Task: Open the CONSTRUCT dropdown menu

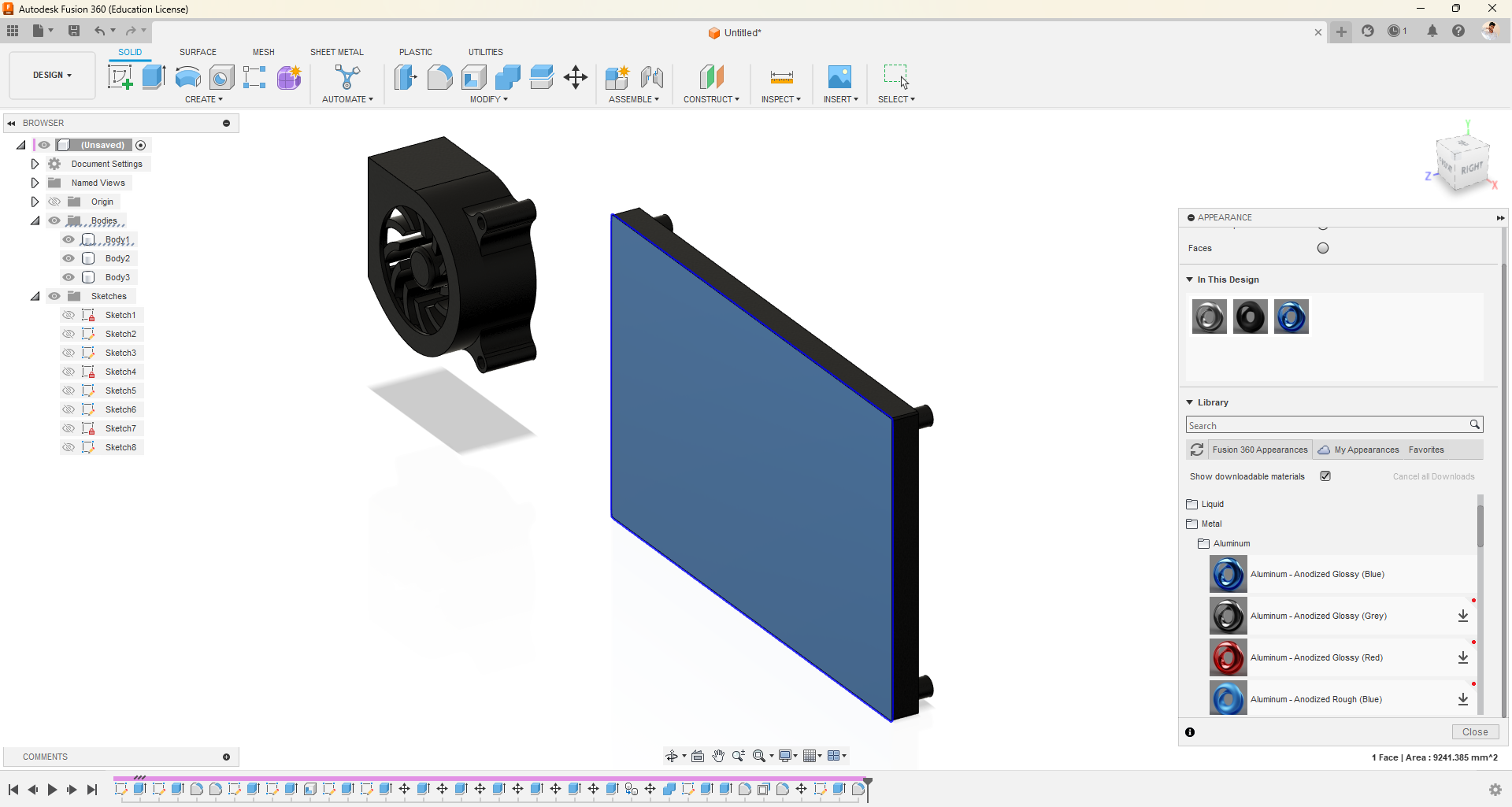Action: 711,99
